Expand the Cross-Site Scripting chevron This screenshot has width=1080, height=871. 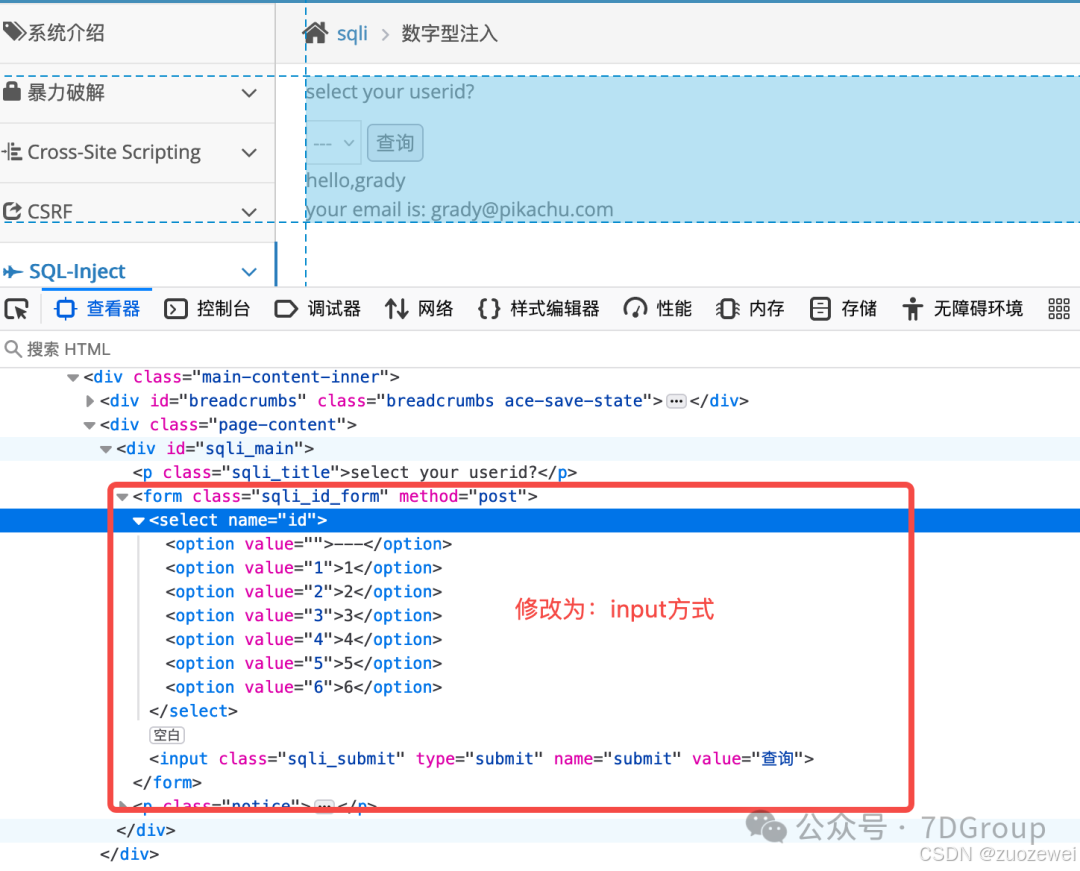coord(249,153)
